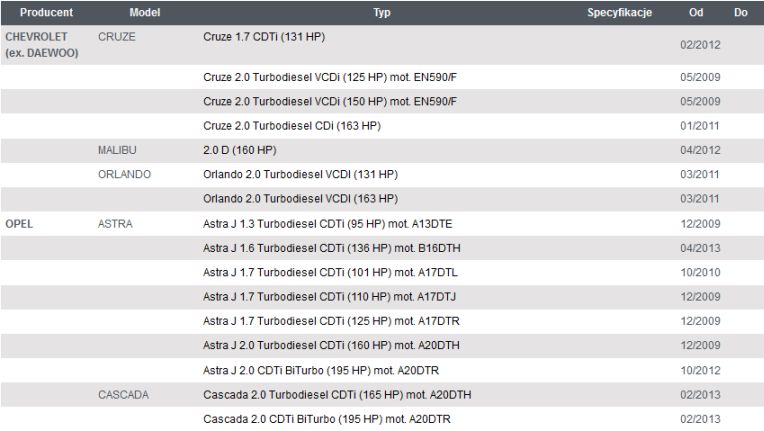Select the CHEVROLET (ex. DAEWOO) producer cell
This screenshot has height=431, width=764.
click(42, 45)
